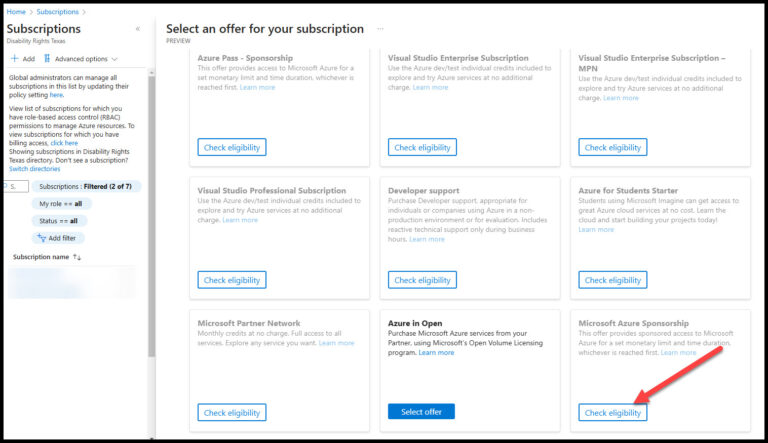Click the left panel vertical scrollbar
768x443 pixels.
(151, 216)
